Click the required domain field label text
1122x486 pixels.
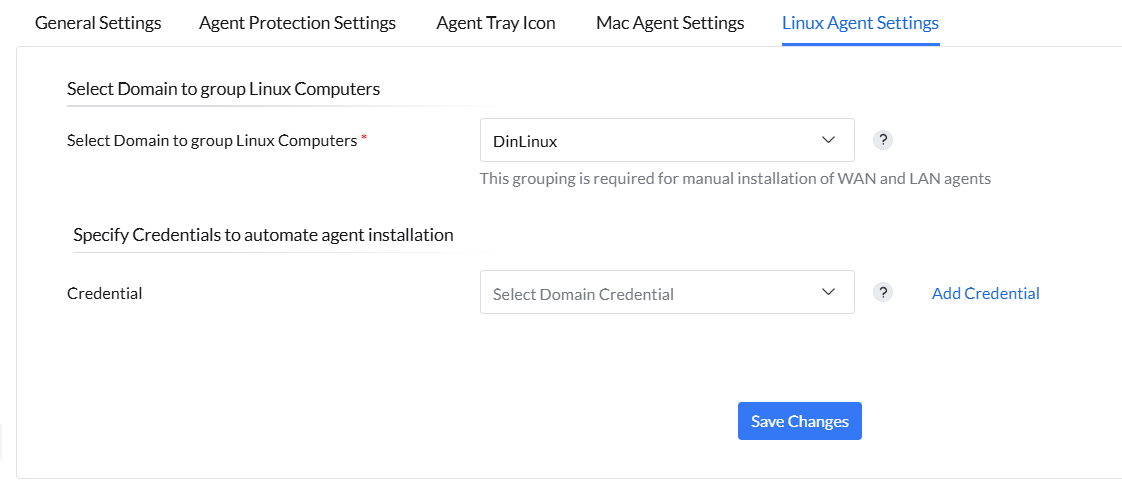click(x=212, y=141)
